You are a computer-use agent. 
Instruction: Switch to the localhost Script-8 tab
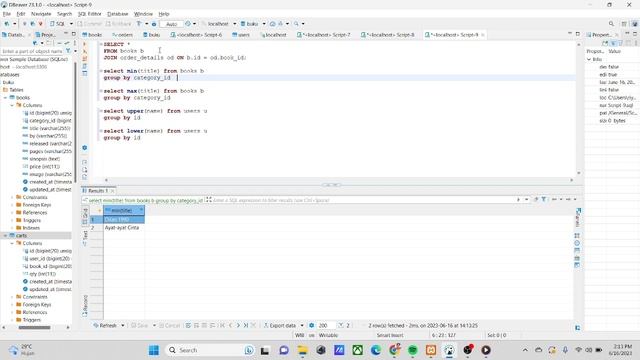pyautogui.click(x=388, y=35)
